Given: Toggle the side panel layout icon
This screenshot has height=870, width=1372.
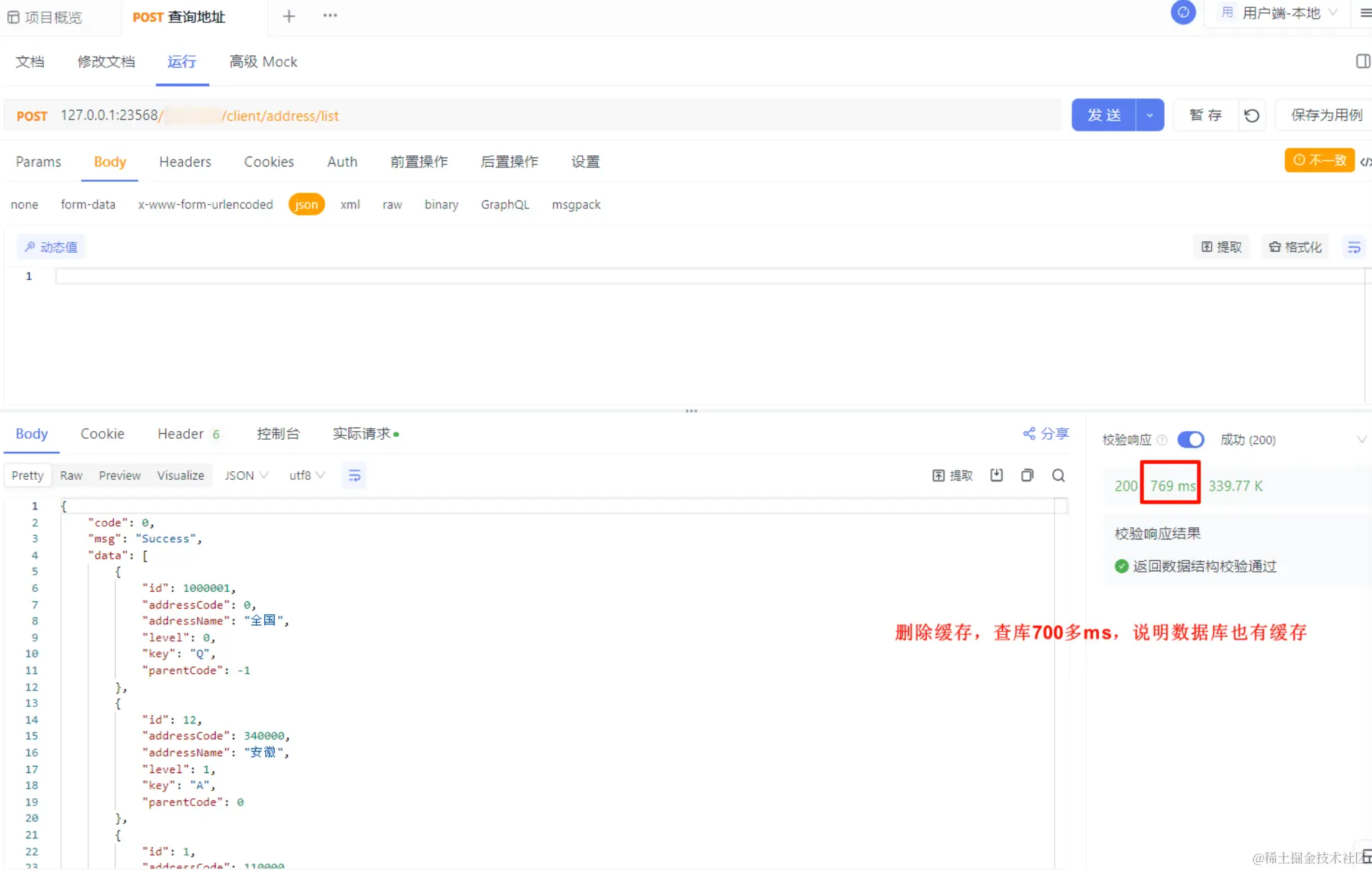Looking at the screenshot, I should tap(1363, 61).
